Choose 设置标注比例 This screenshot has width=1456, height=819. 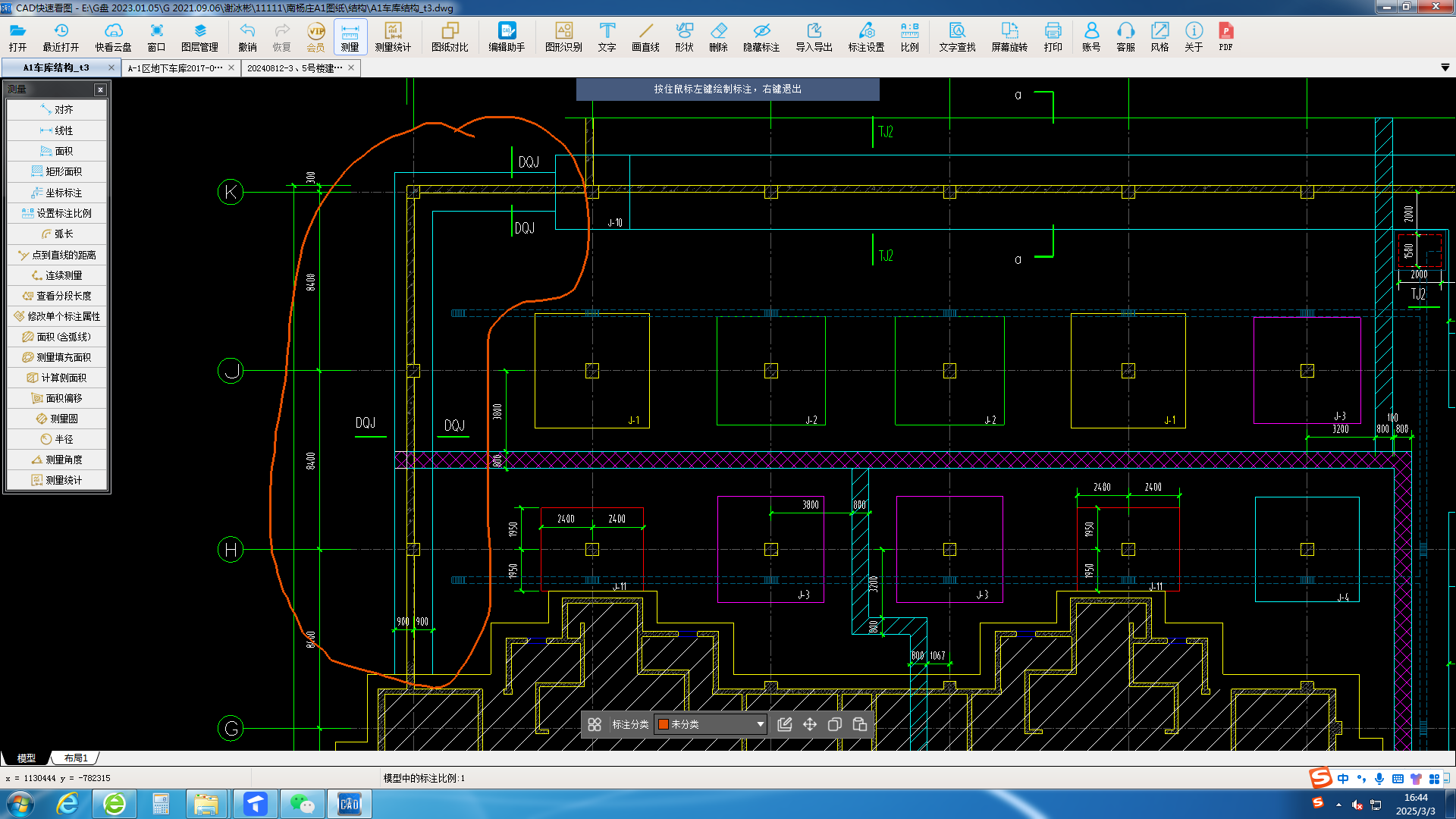tap(57, 213)
